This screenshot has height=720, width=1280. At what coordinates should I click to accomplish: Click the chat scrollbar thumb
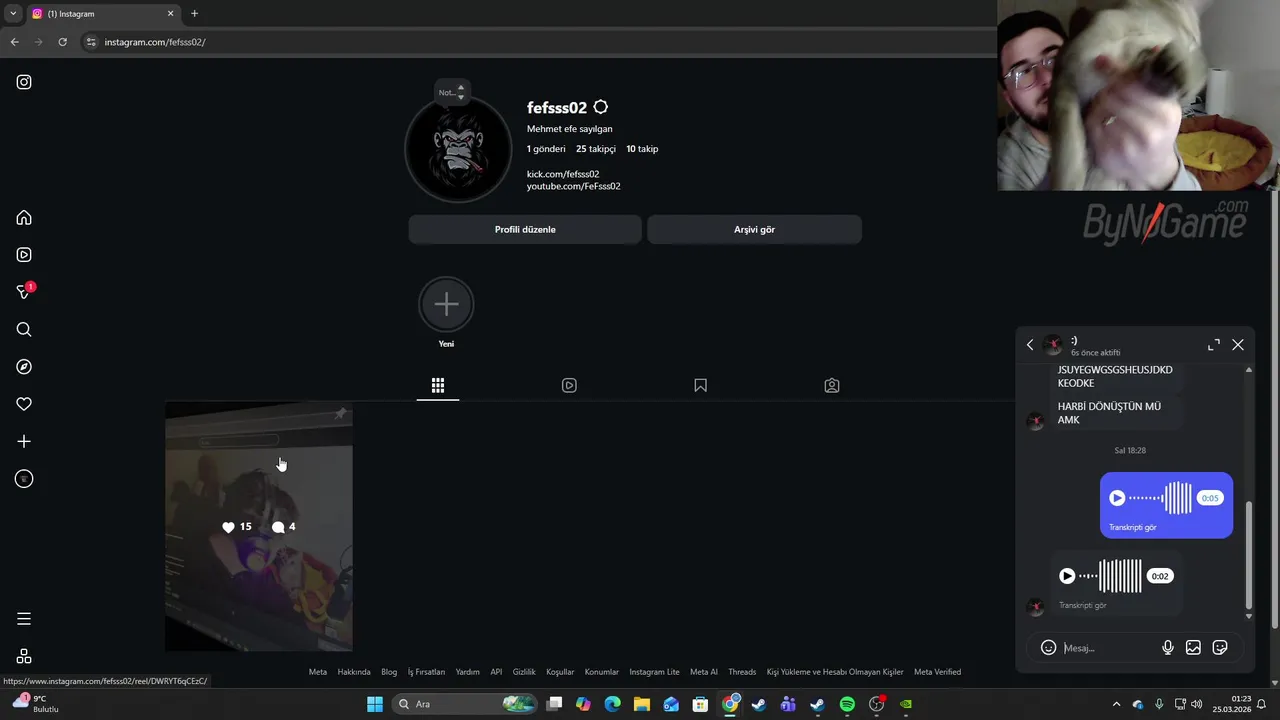(1248, 556)
